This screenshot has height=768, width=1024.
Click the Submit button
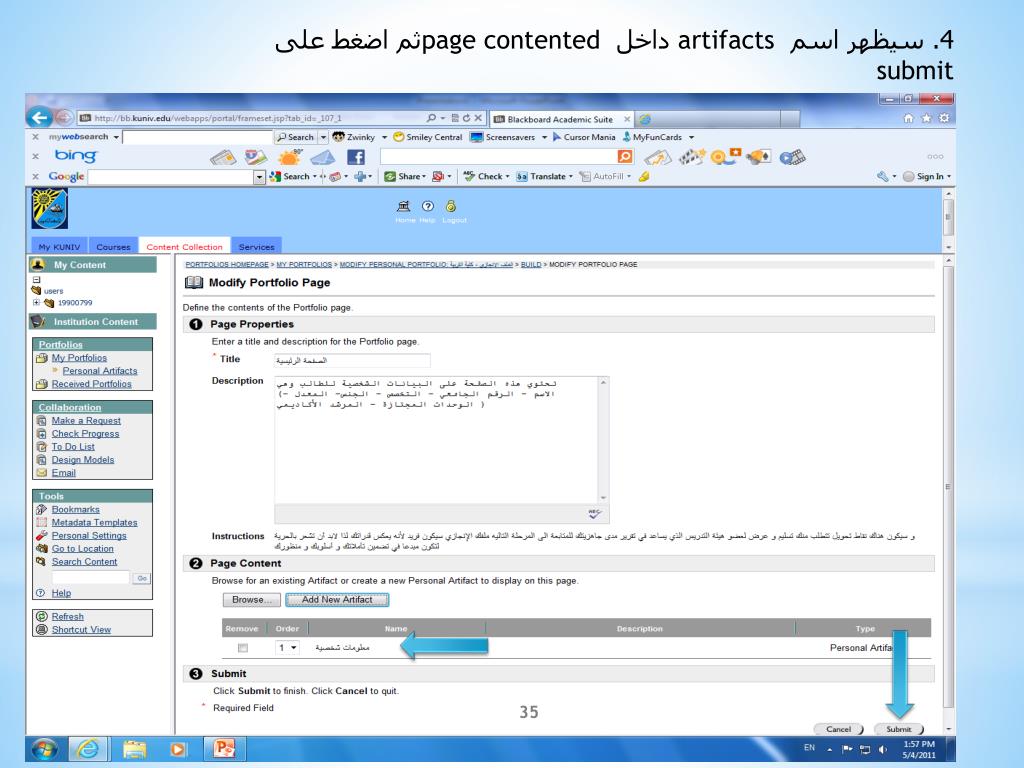pyautogui.click(x=899, y=729)
